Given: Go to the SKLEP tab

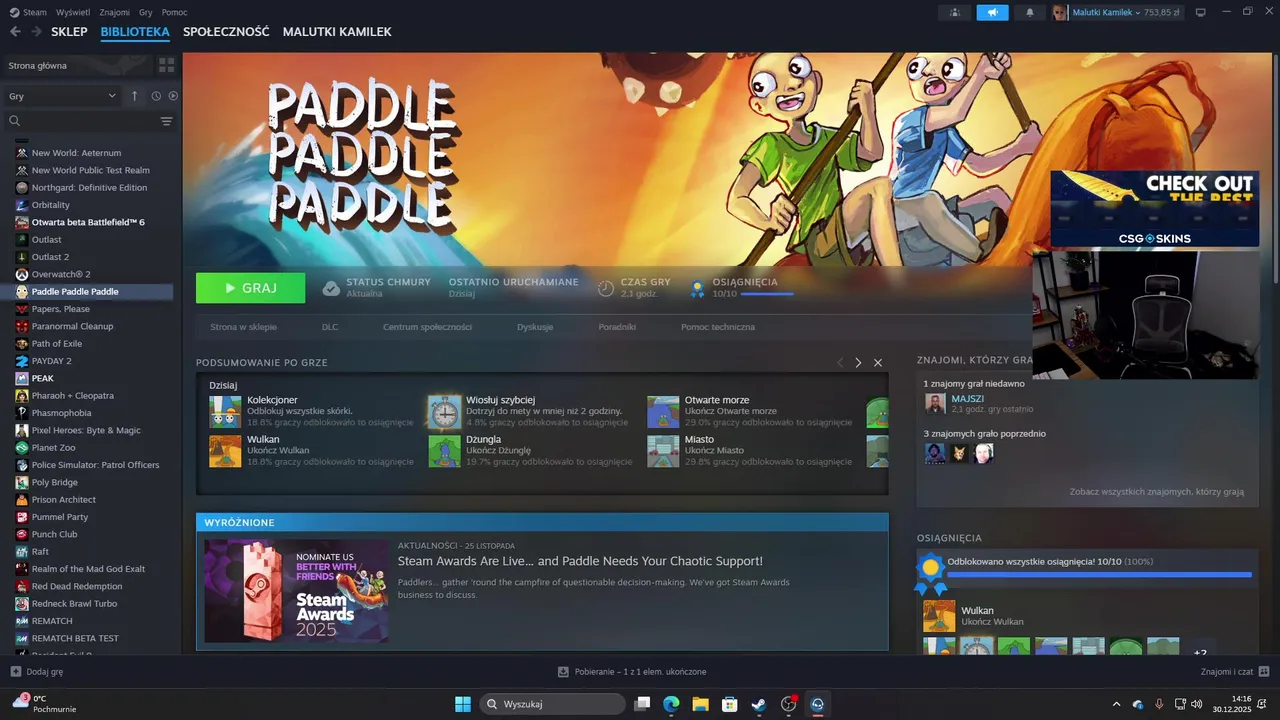Looking at the screenshot, I should [x=69, y=32].
